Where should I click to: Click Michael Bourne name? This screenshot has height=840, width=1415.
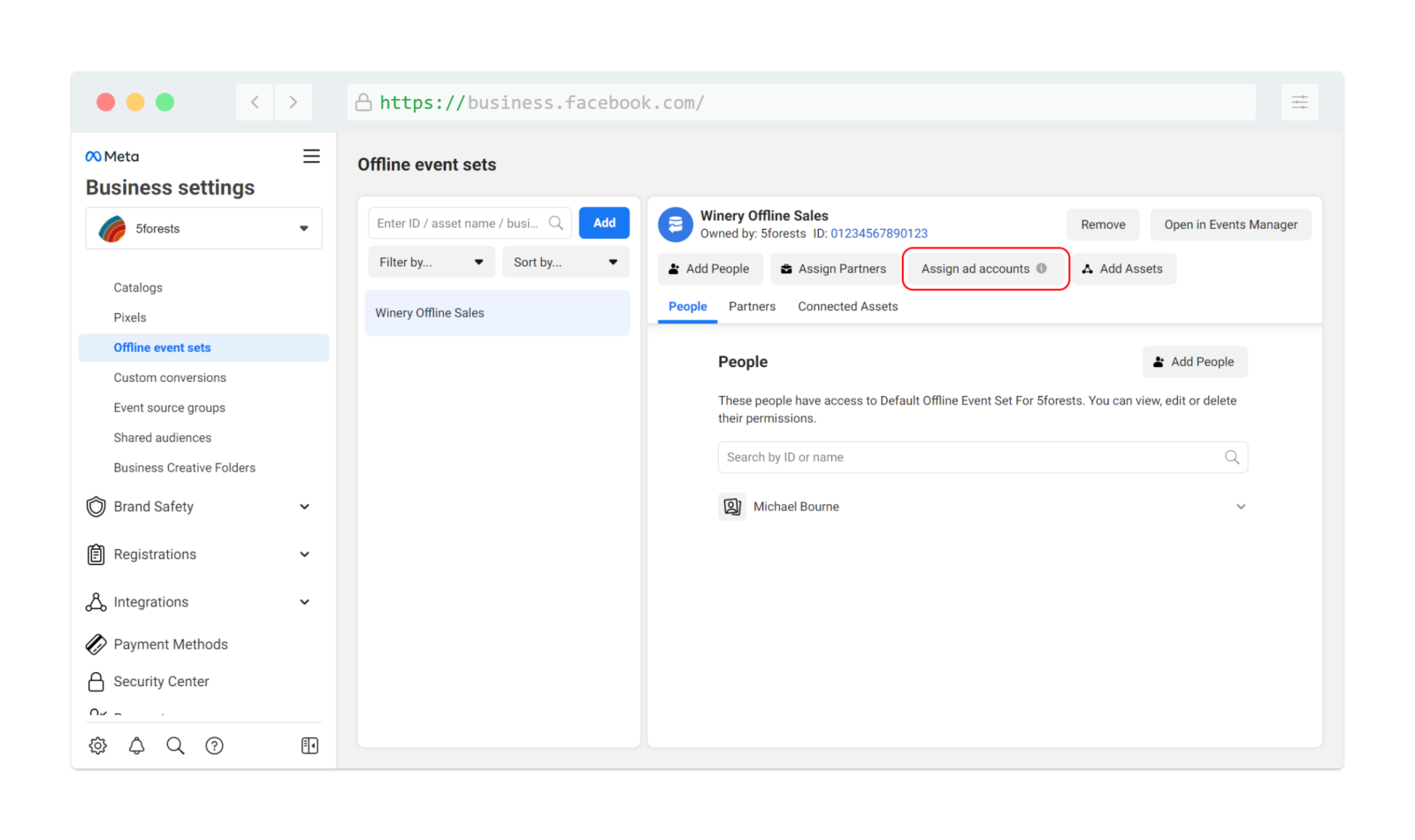[796, 507]
